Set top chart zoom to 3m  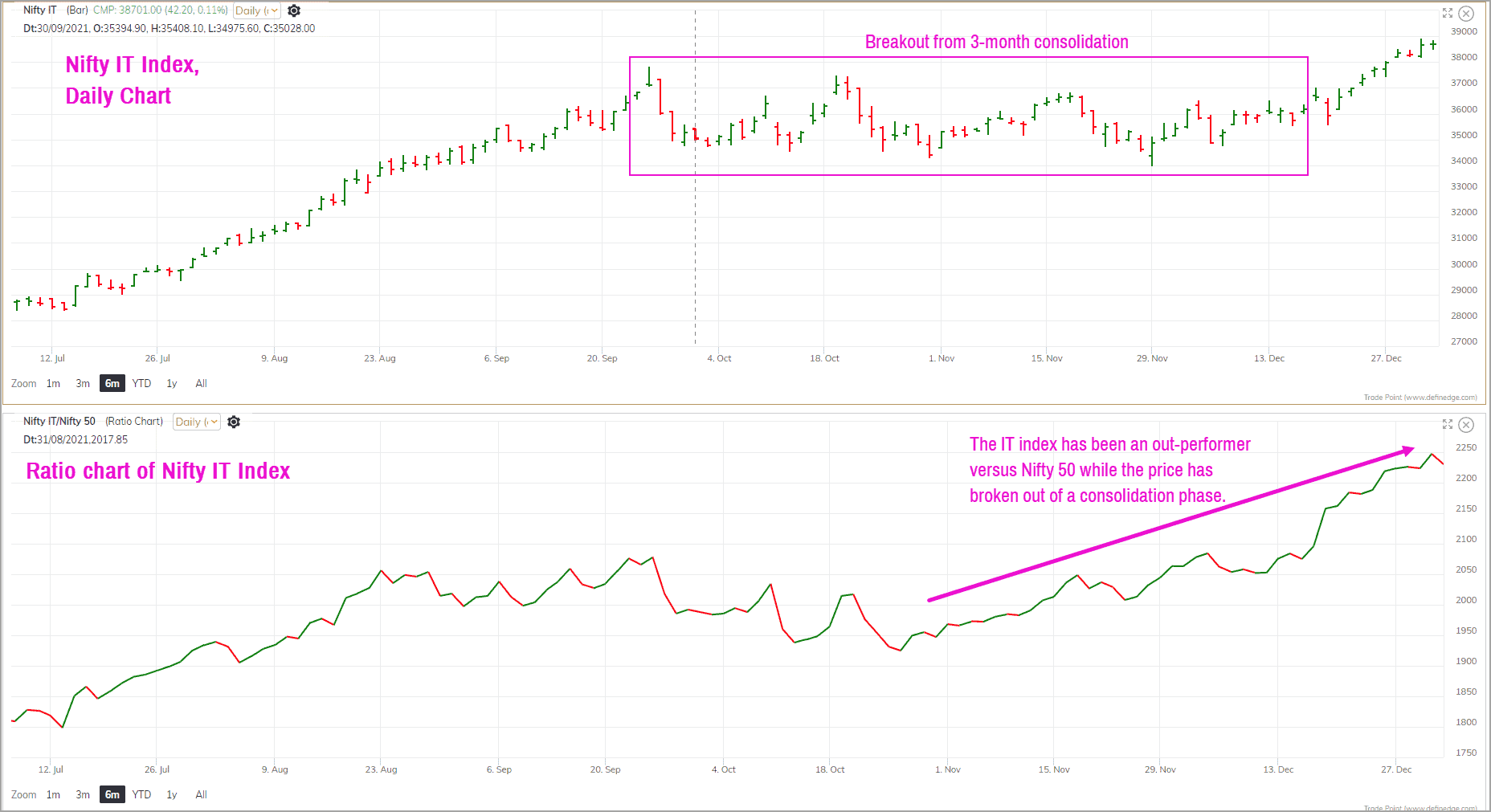coord(83,383)
